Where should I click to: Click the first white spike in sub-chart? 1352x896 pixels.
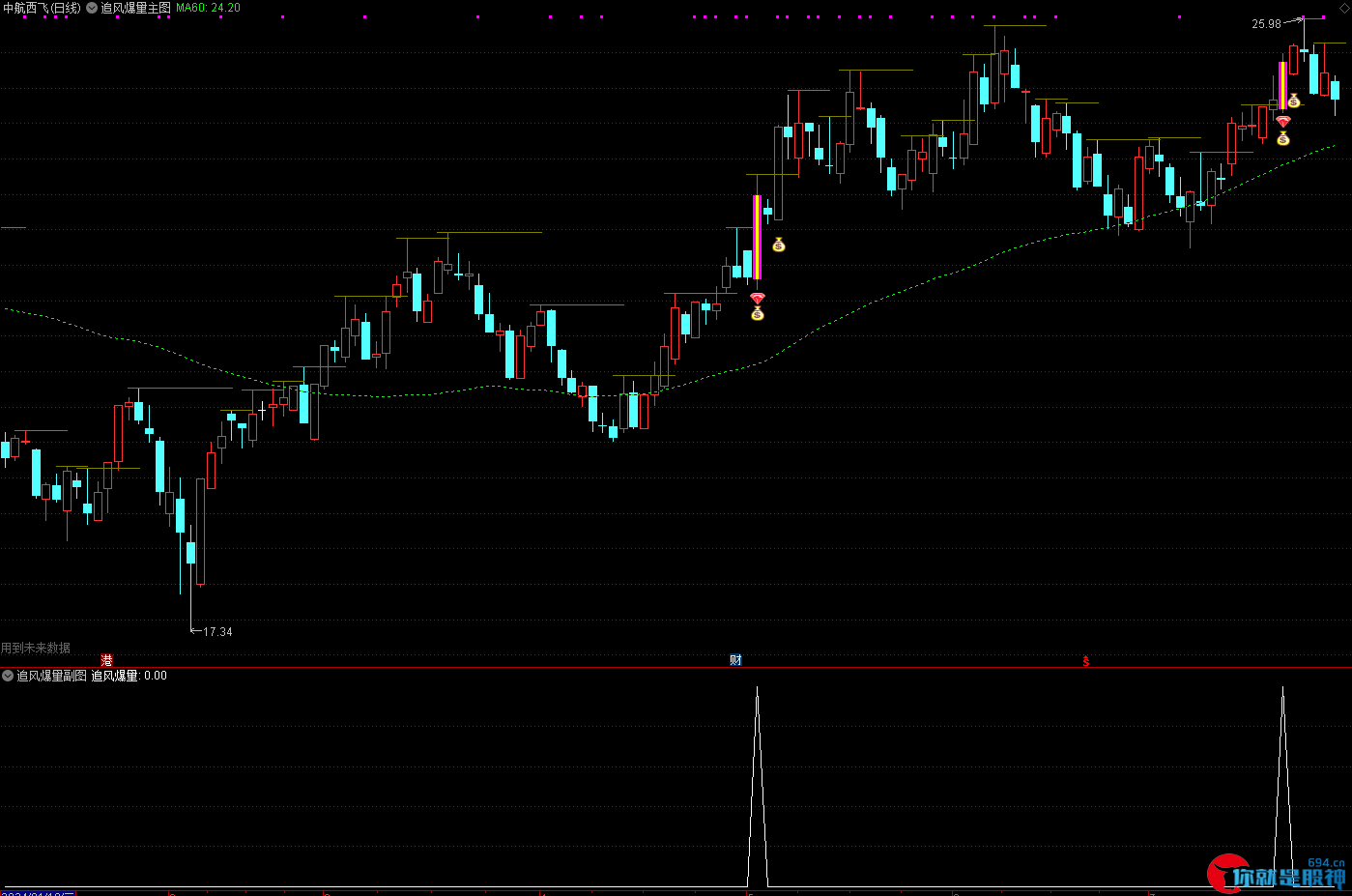tap(757, 785)
